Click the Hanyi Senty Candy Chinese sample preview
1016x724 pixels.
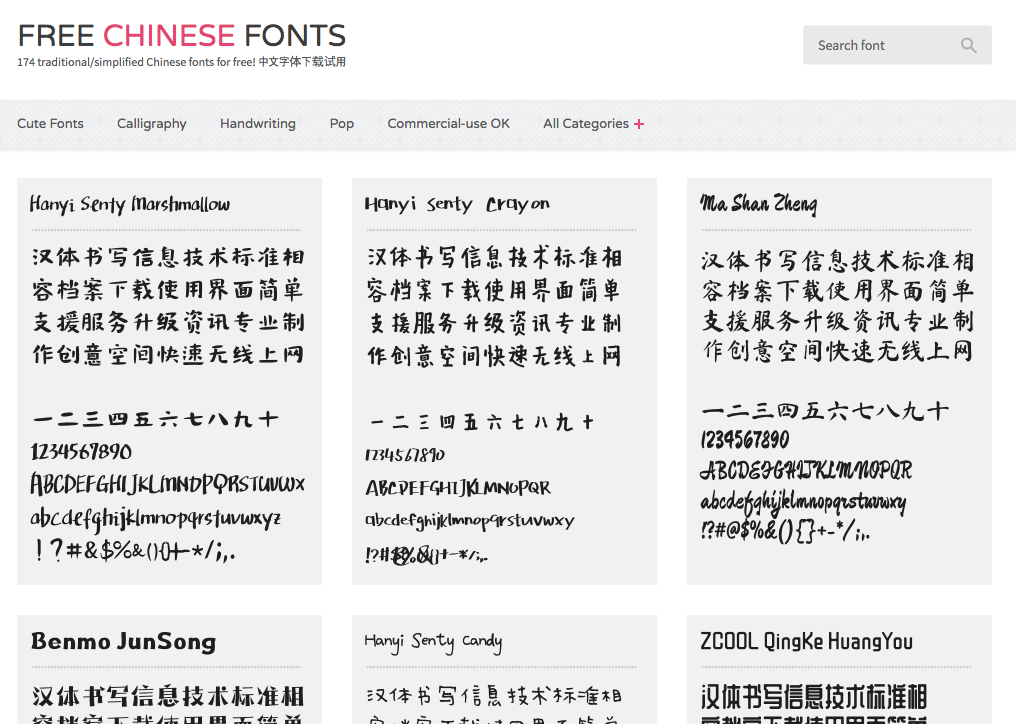tap(494, 704)
